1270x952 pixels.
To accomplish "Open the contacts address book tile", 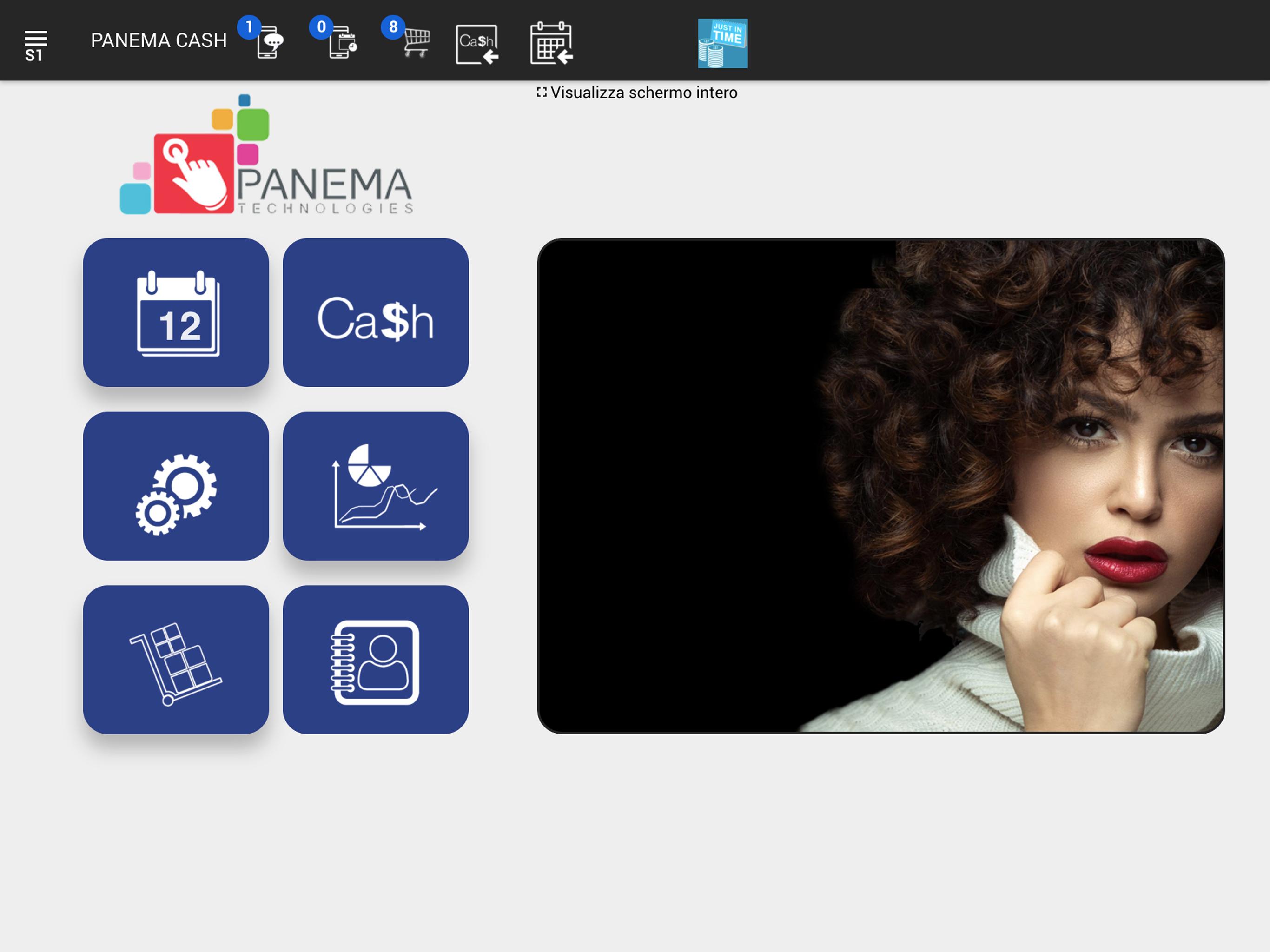I will pos(376,660).
